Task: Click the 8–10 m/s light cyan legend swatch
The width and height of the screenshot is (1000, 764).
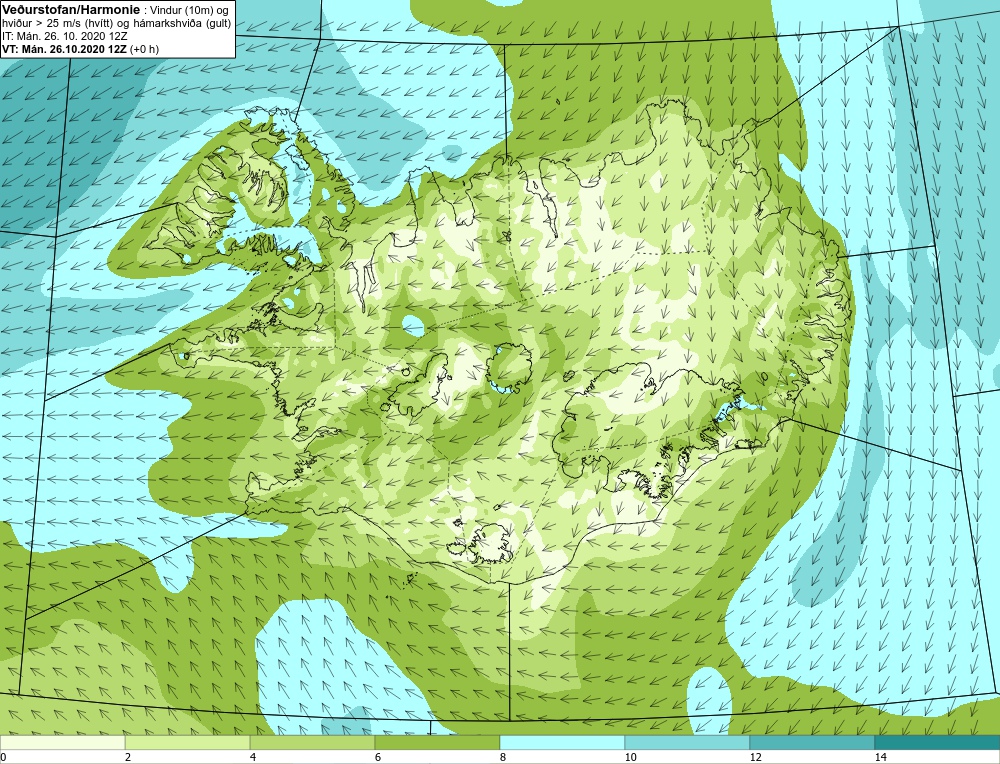Action: point(562,742)
